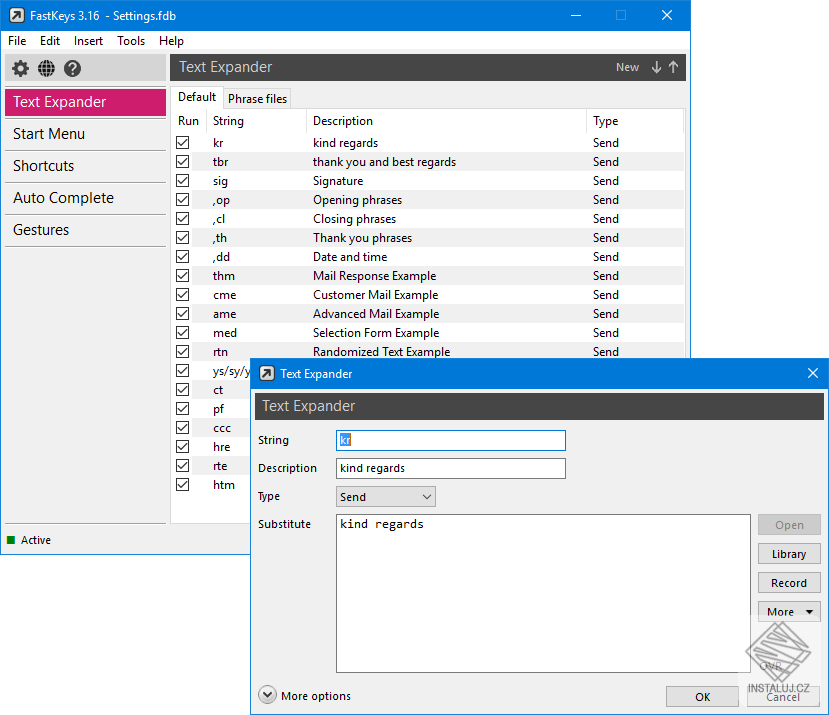Open the help question mark icon
The image size is (829, 715).
(72, 68)
